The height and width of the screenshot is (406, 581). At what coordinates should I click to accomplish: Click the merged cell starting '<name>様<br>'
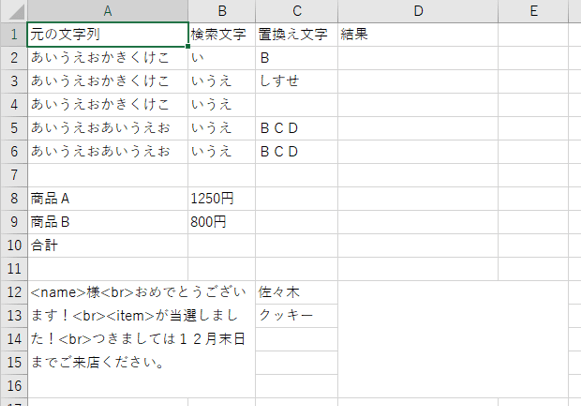(x=141, y=339)
